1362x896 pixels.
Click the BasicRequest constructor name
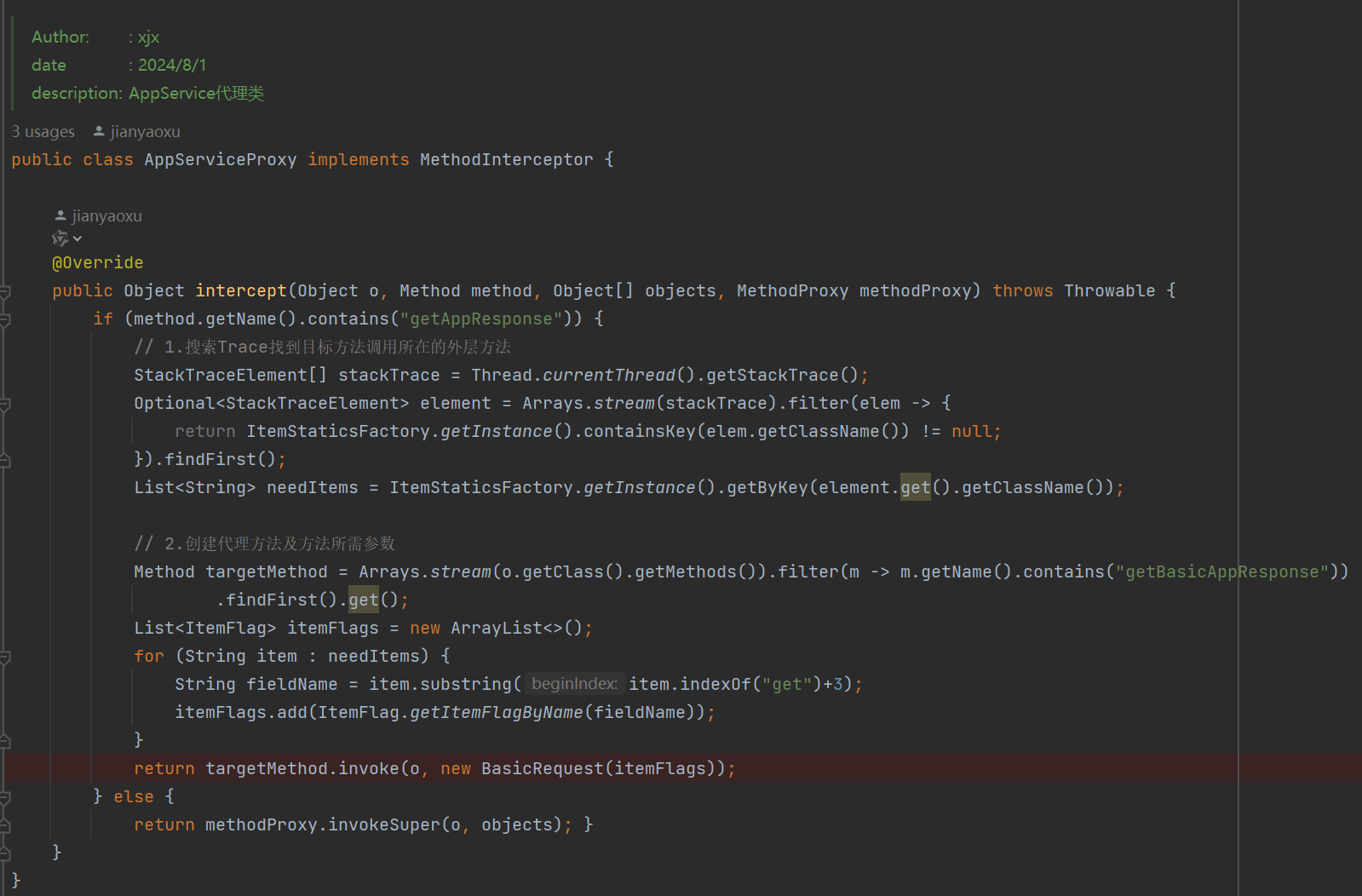pyautogui.click(x=543, y=768)
